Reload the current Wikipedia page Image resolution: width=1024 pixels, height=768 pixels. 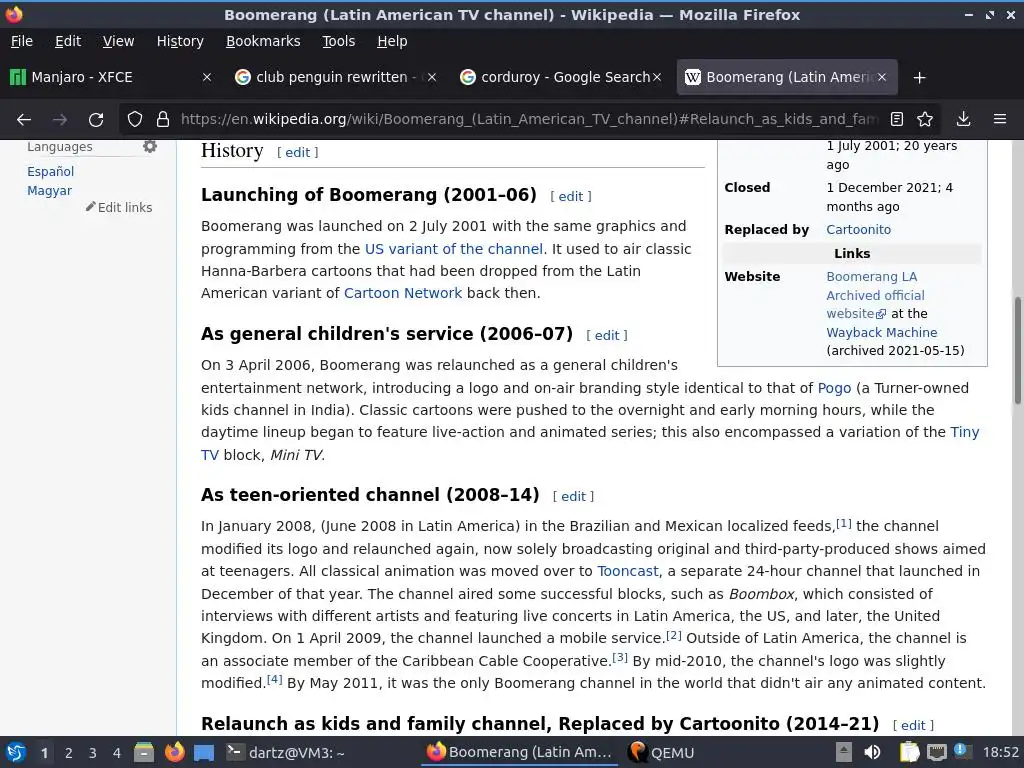point(96,120)
